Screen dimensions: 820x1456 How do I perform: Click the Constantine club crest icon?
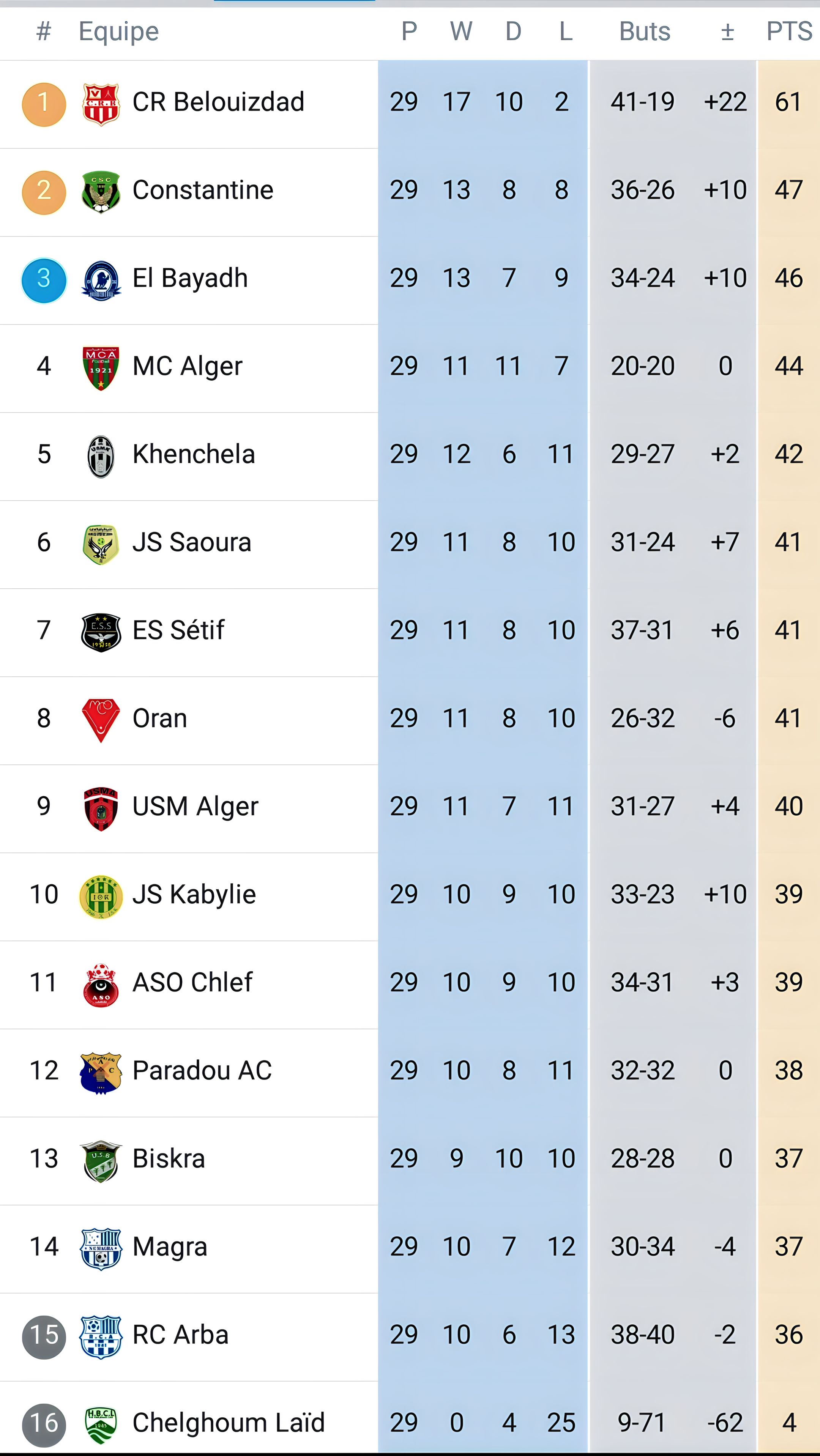101,192
